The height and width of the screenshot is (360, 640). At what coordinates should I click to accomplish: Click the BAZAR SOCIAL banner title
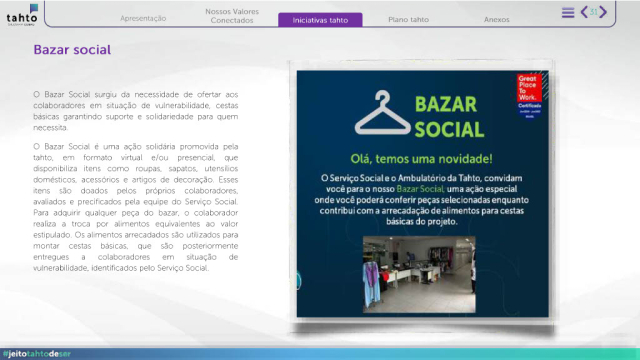449,117
